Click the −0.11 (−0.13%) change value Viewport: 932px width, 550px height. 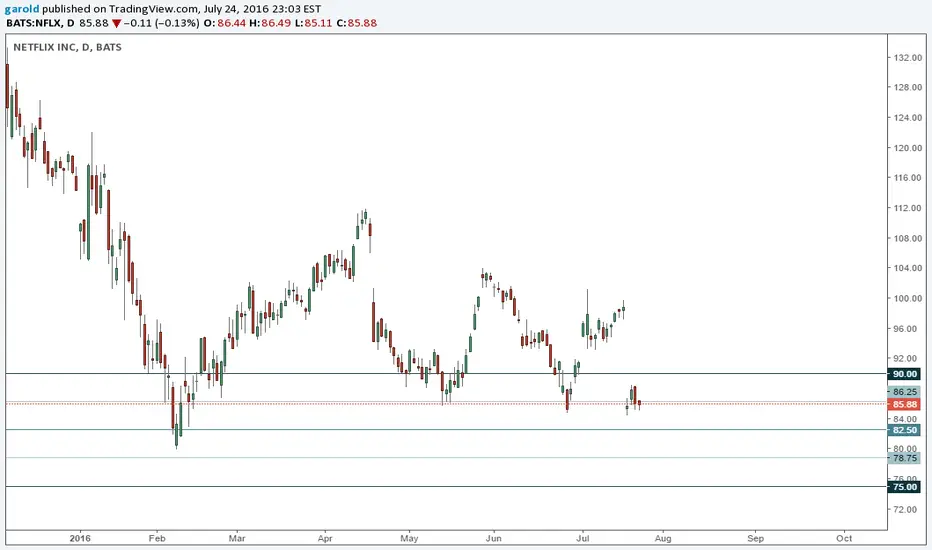coord(161,23)
